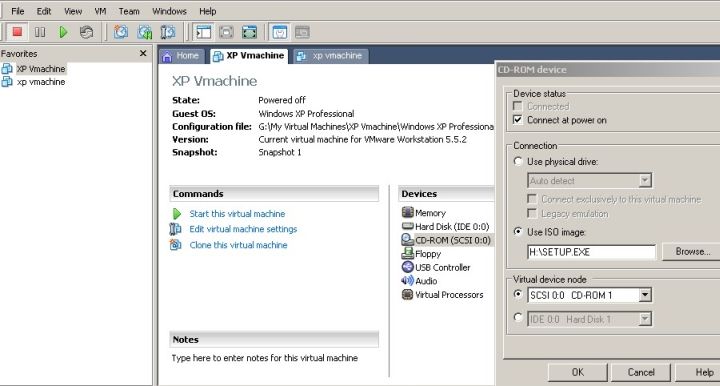The image size is (720, 386).
Task: Click the Summary view toolbar icon
Action: click(280, 32)
